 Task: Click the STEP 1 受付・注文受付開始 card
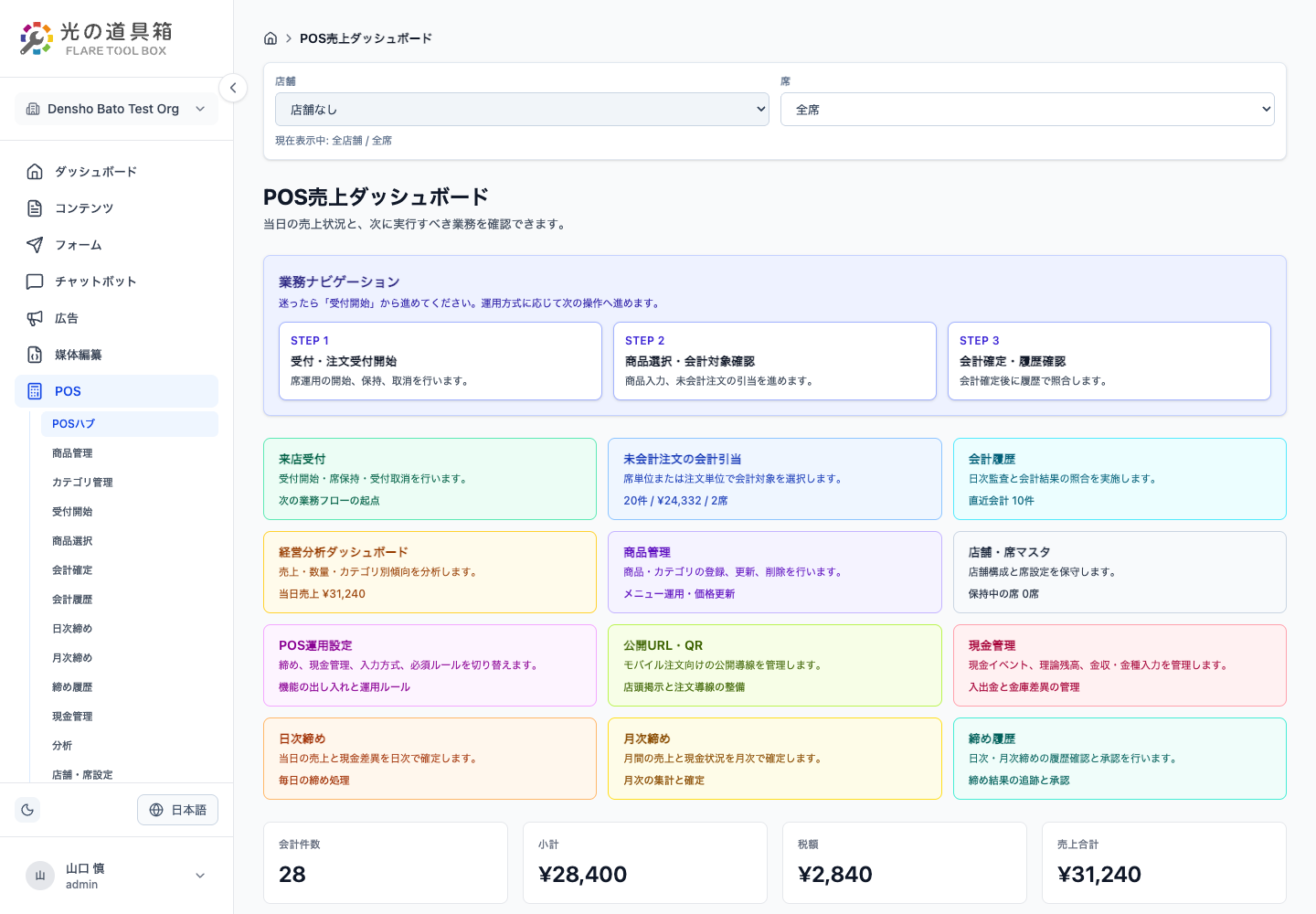point(440,361)
